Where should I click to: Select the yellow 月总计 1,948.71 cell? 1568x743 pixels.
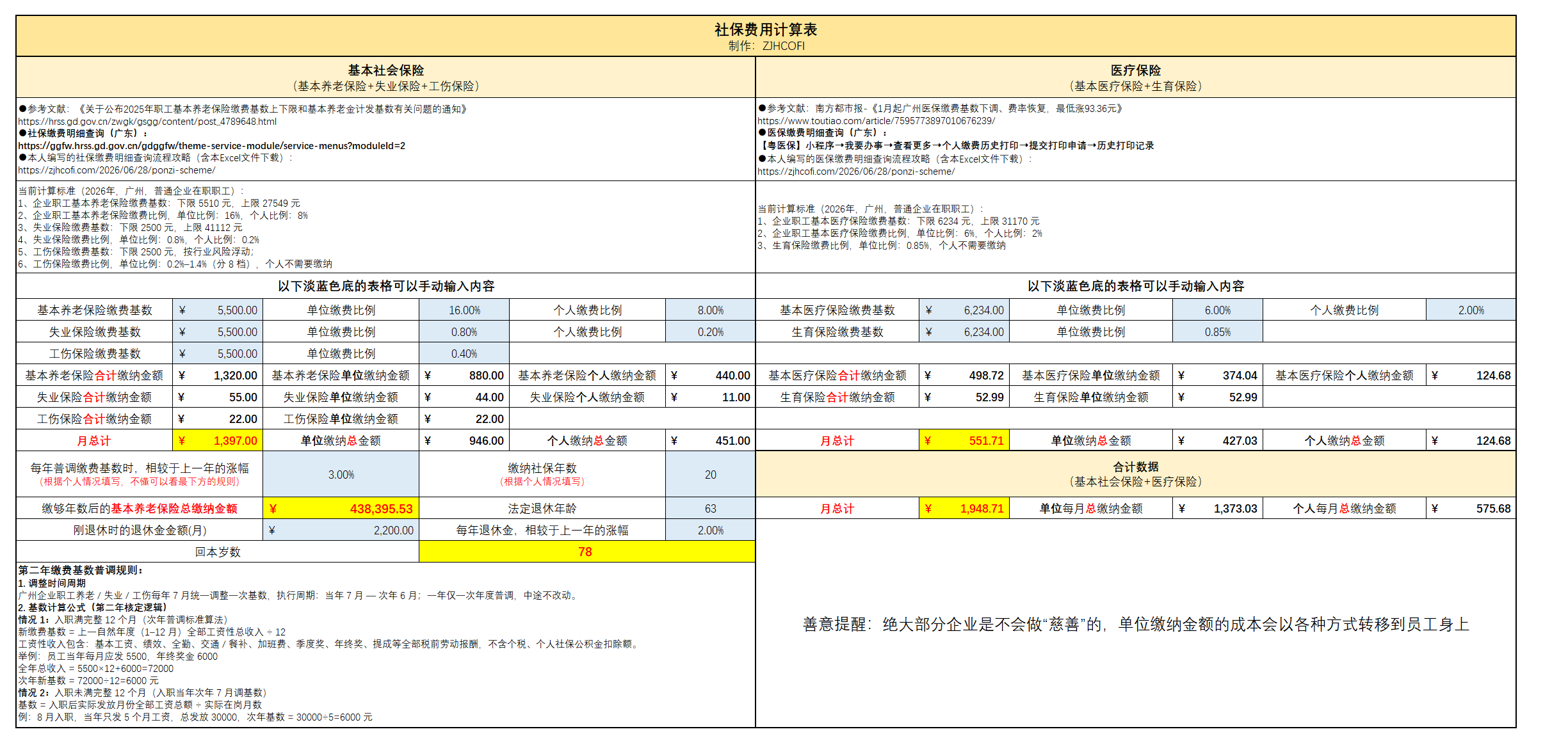(x=964, y=509)
